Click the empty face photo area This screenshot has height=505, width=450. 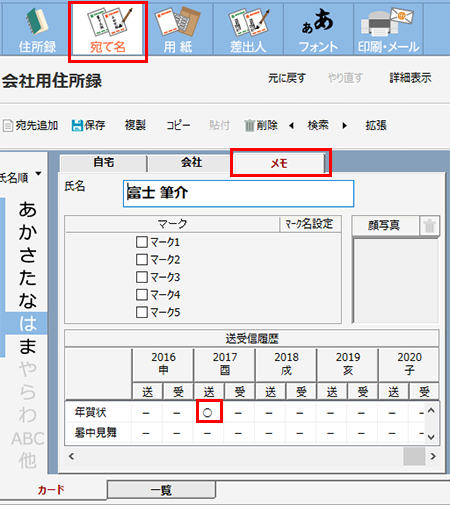tap(396, 280)
